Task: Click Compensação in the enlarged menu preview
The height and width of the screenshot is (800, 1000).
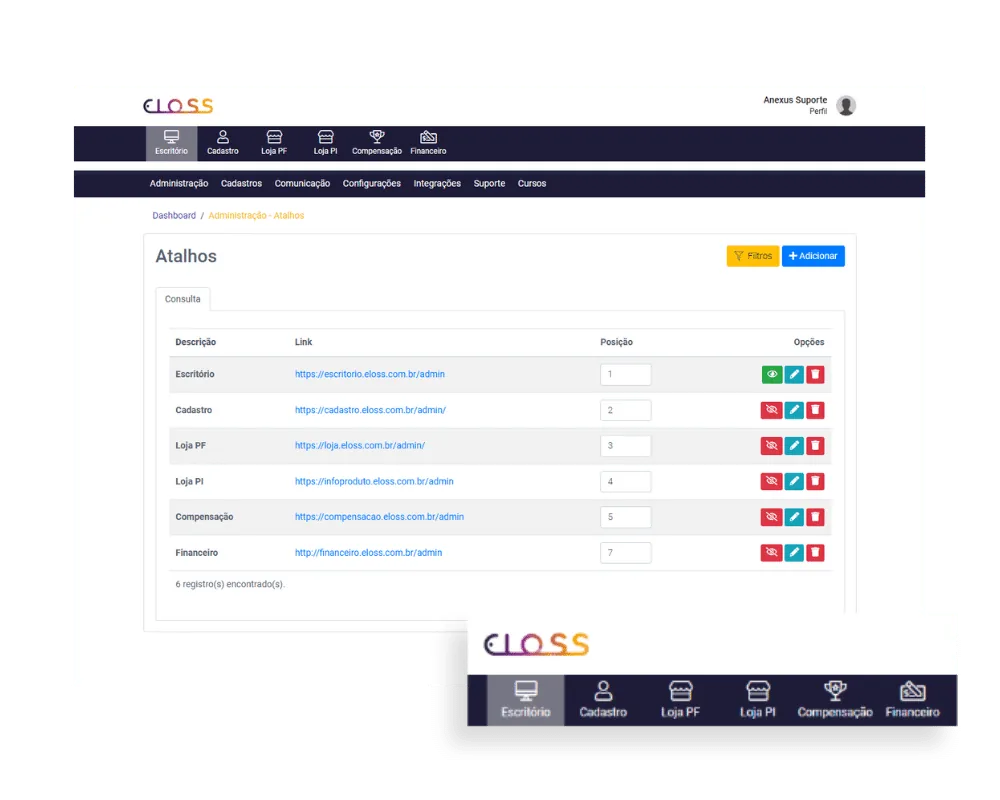Action: click(x=835, y=700)
